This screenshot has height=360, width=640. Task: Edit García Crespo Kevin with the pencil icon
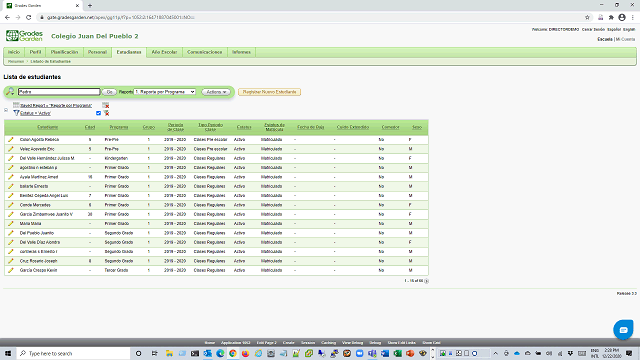click(x=11, y=270)
